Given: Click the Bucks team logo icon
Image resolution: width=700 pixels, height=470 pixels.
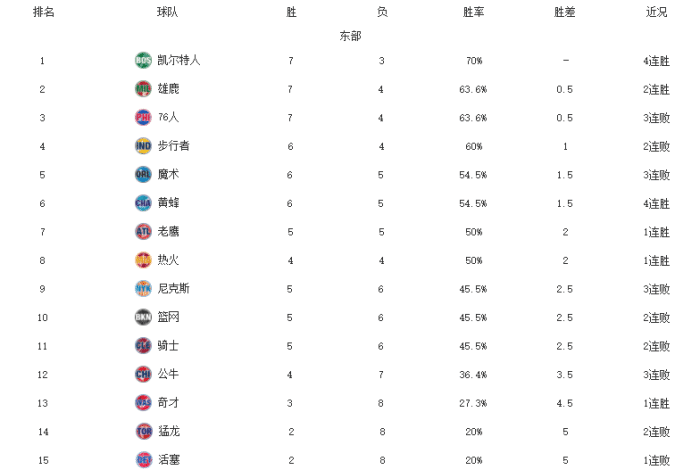Looking at the screenshot, I should point(143,89).
